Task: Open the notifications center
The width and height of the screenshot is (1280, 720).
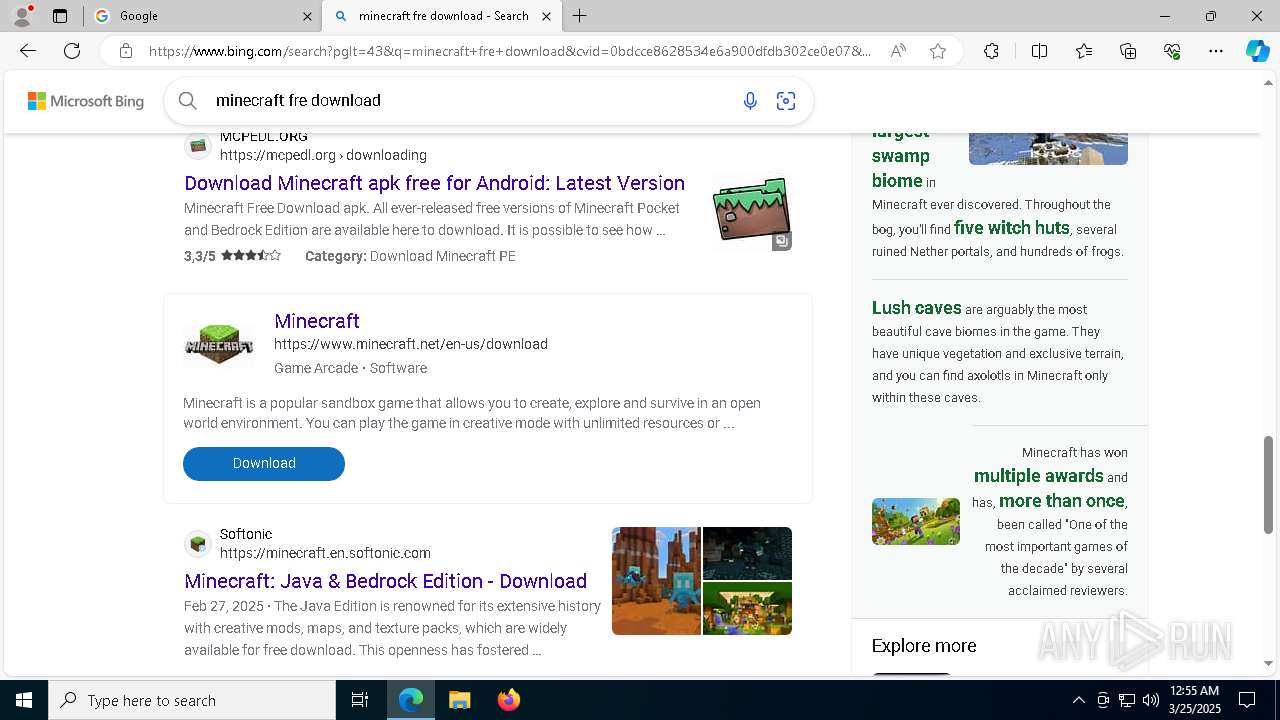Action: (1247, 700)
